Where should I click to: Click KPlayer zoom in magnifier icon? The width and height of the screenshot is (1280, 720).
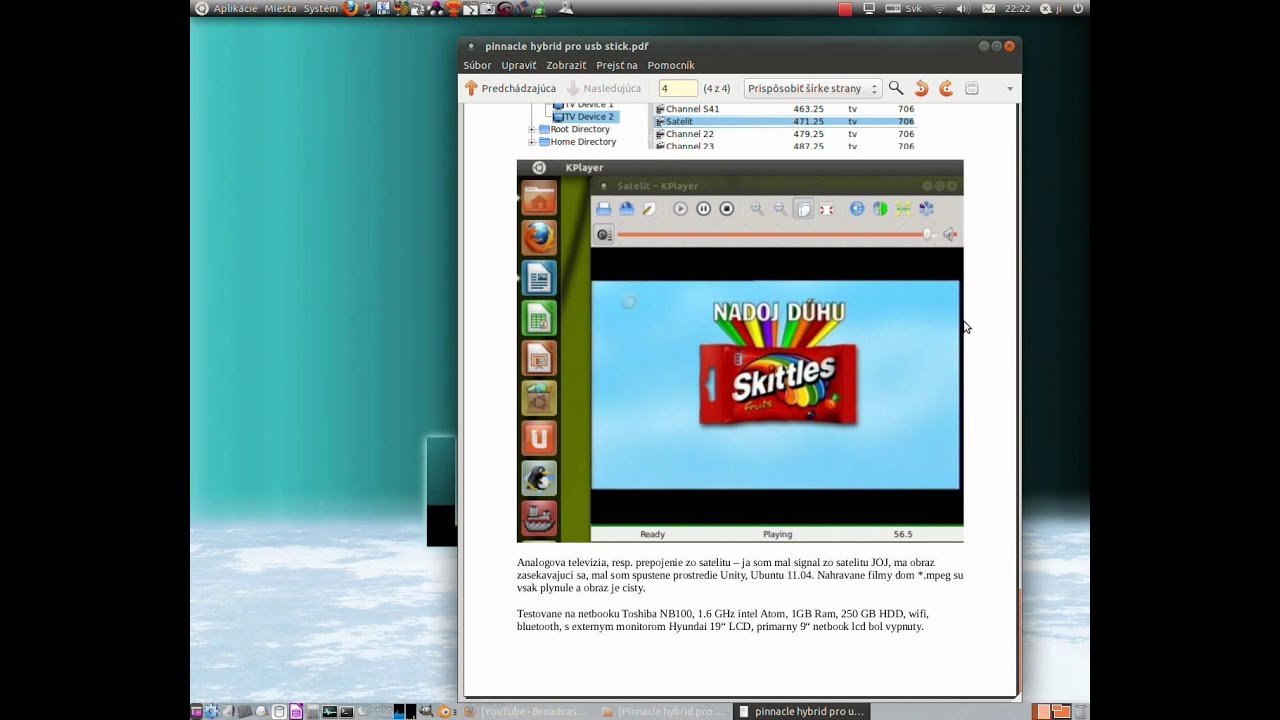[x=757, y=208]
